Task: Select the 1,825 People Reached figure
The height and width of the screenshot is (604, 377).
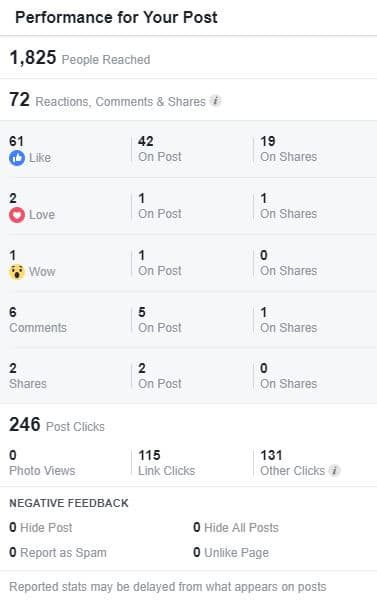Action: point(80,58)
